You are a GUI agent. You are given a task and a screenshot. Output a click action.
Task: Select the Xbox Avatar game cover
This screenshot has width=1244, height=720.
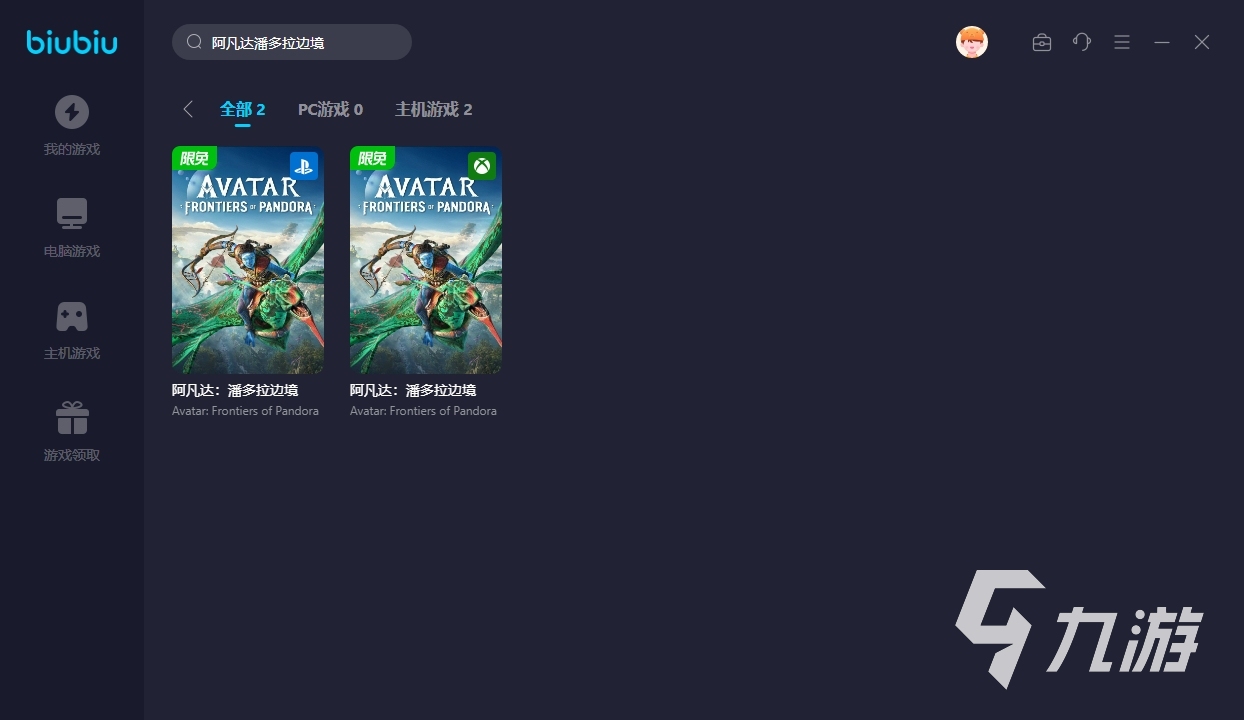pos(426,260)
